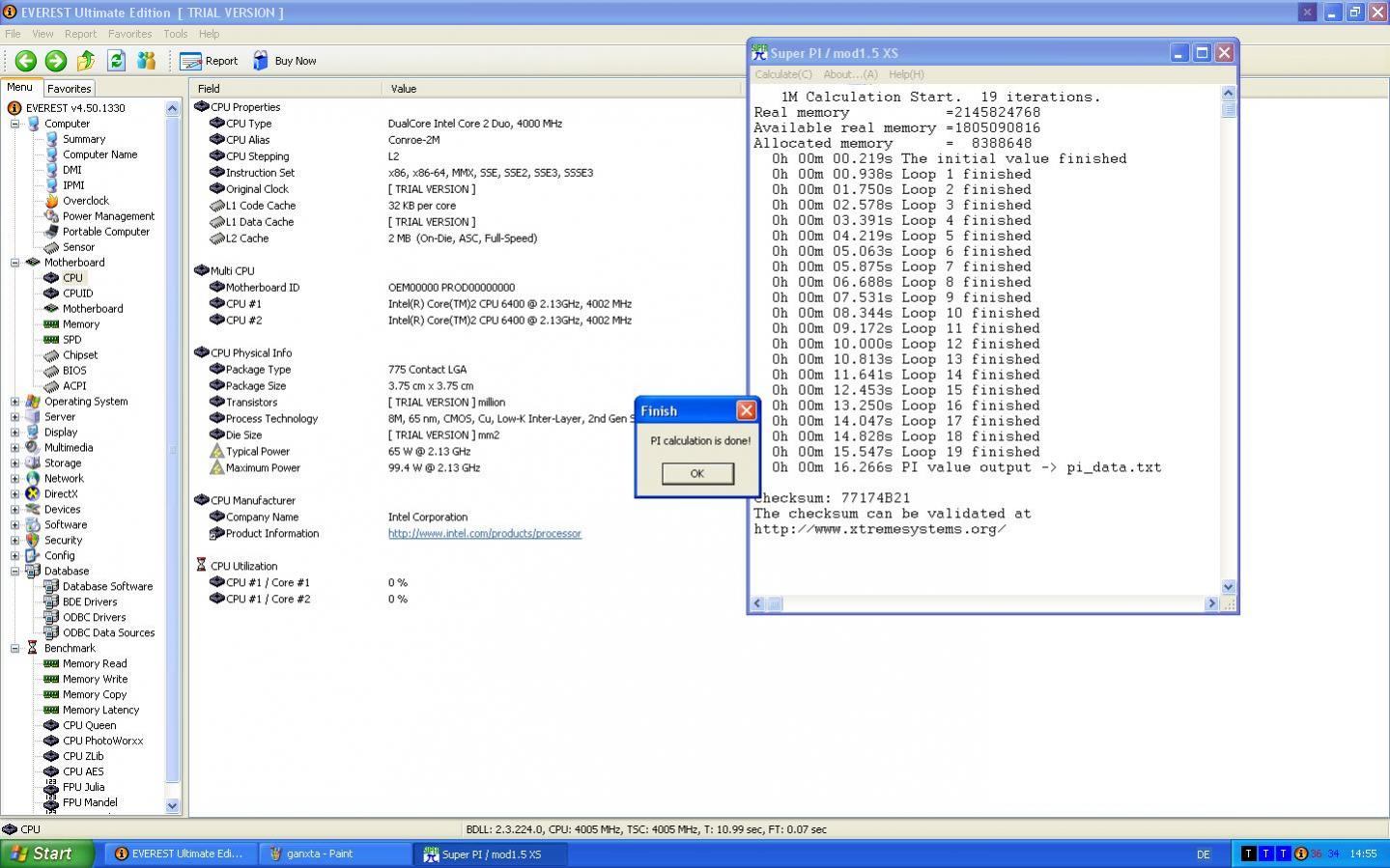Switch to the Favorites tab
The width and height of the screenshot is (1390, 868).
(70, 89)
